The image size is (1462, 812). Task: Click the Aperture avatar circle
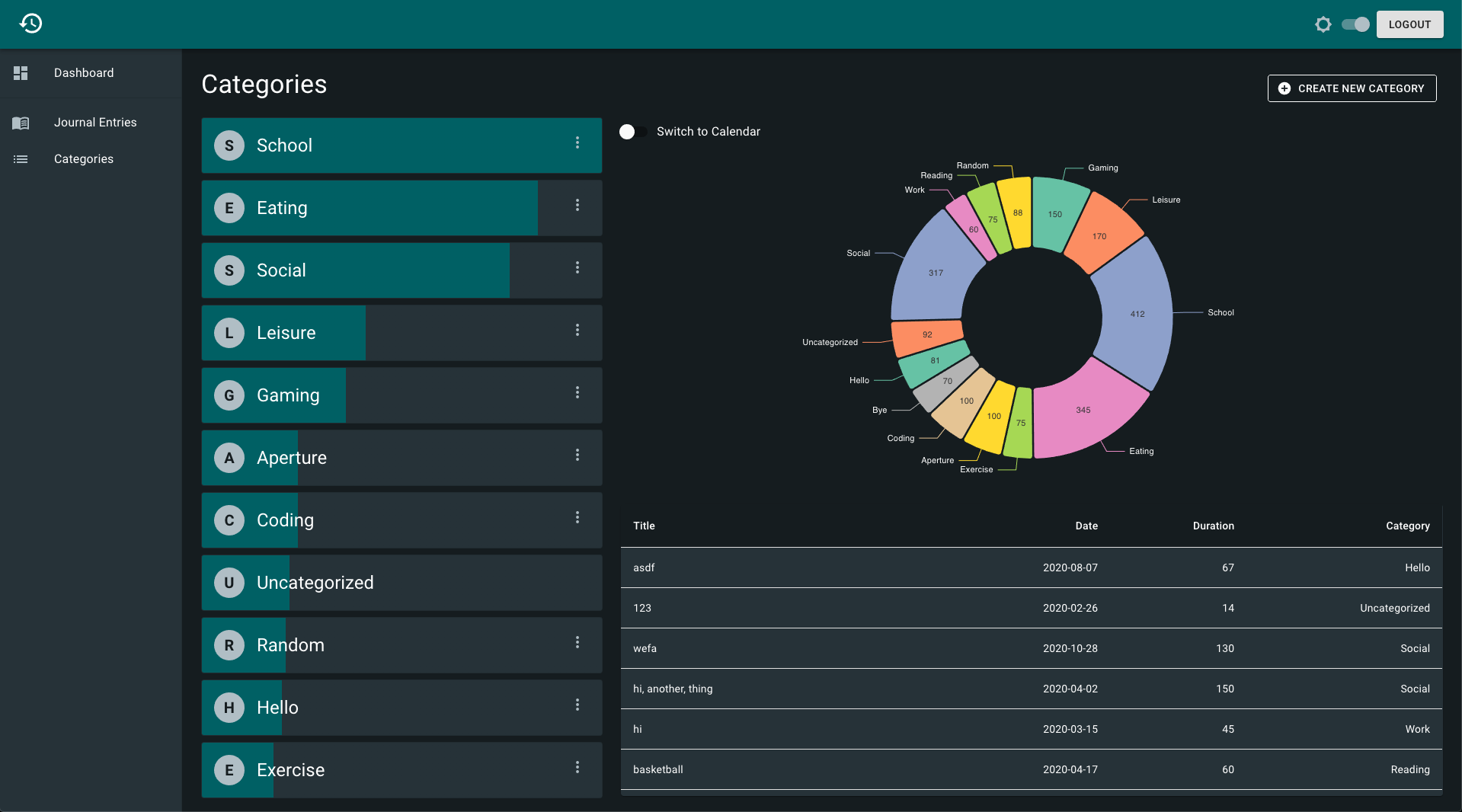(x=229, y=458)
